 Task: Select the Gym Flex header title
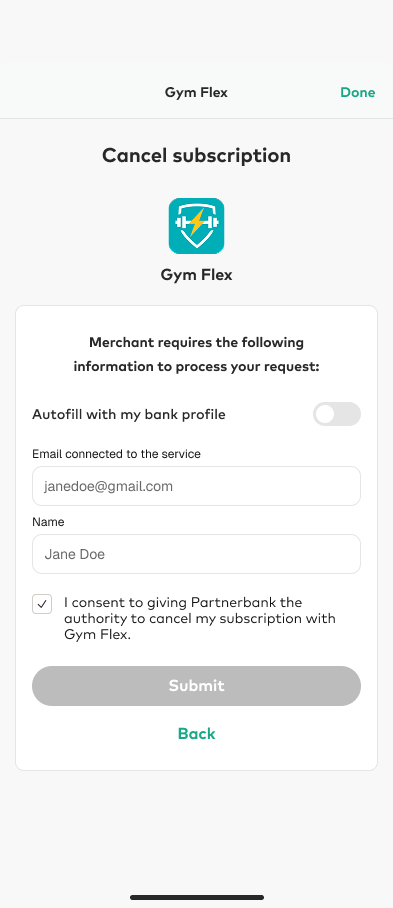(x=196, y=93)
